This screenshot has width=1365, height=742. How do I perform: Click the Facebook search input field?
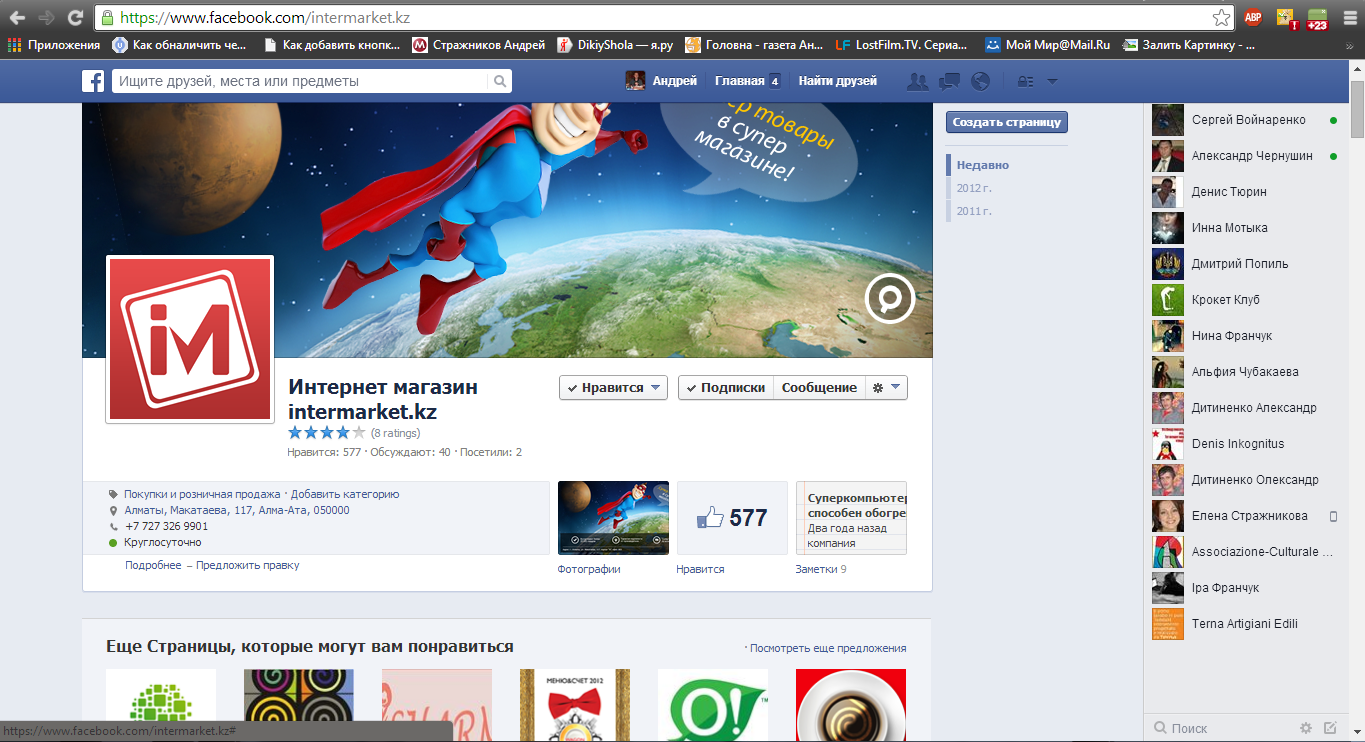pos(301,81)
